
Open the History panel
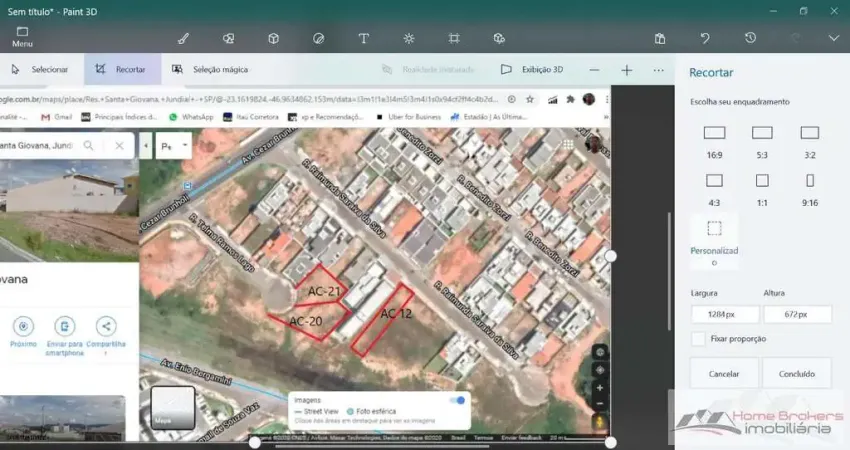[750, 38]
